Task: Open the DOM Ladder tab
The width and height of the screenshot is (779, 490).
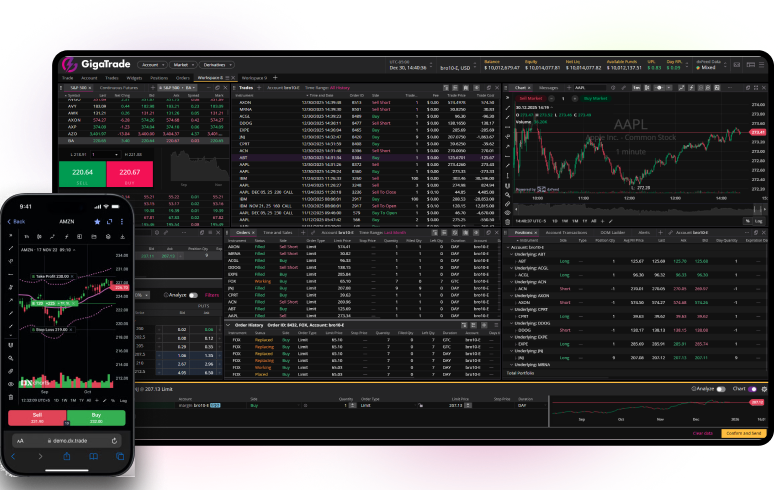Action: point(613,233)
